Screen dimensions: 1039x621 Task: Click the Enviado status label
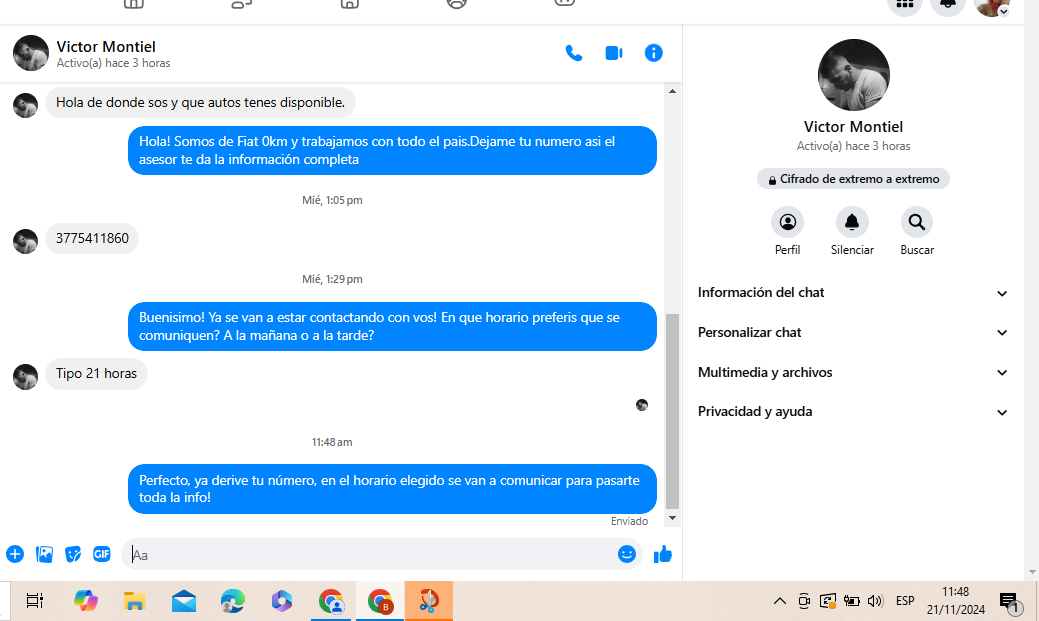coord(629,522)
